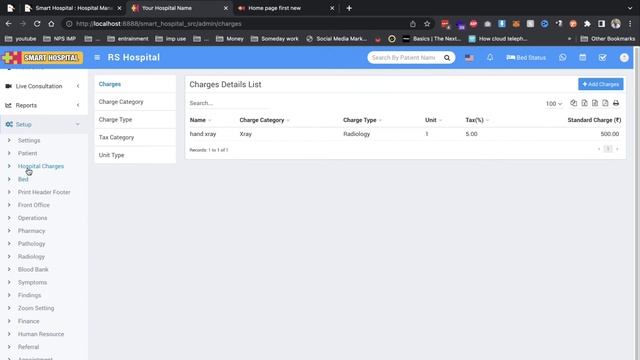The image size is (640, 360).
Task: Open the Chrome profile avatar
Action: [616, 24]
